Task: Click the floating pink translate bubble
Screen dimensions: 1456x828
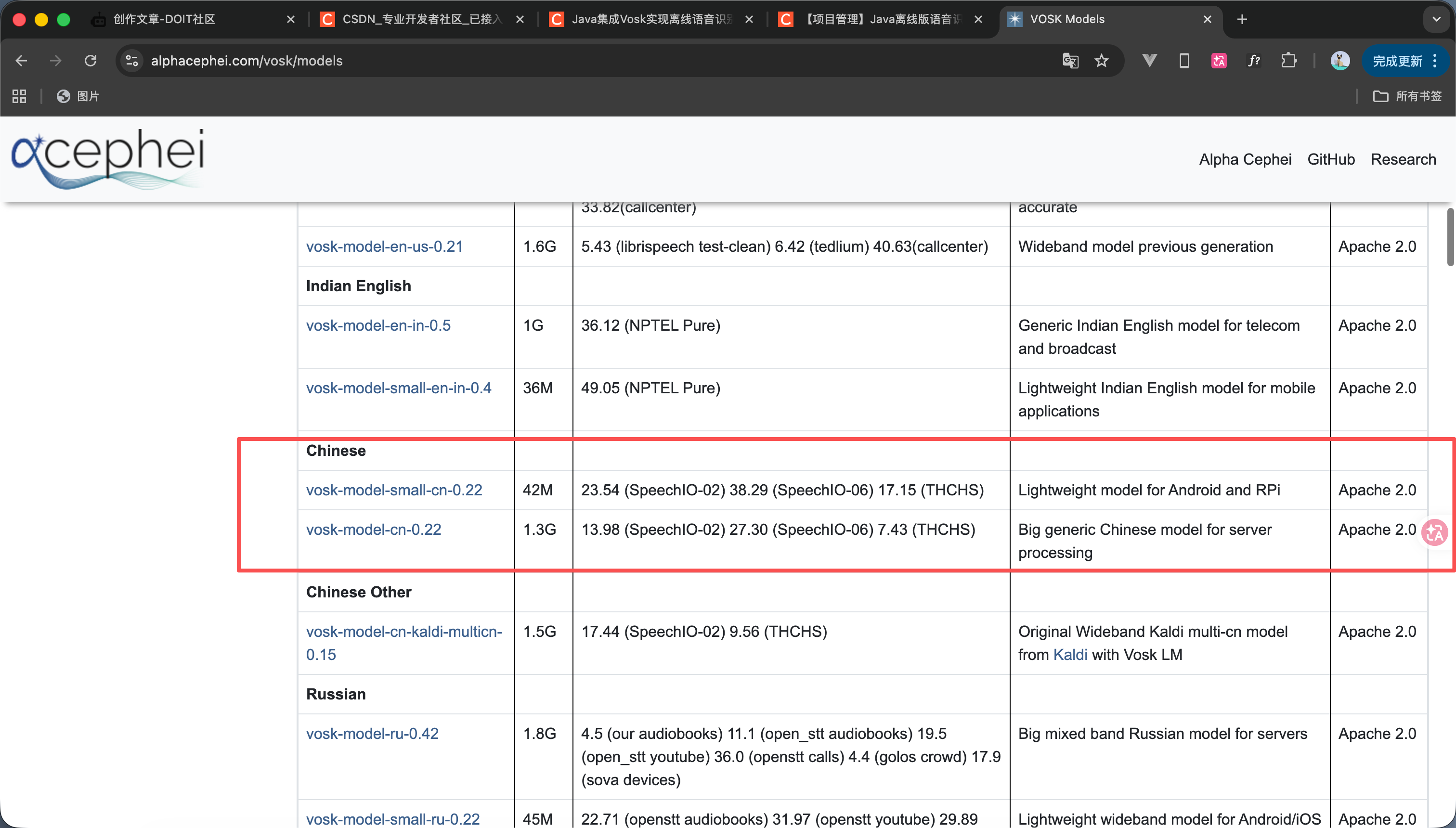Action: click(1434, 533)
